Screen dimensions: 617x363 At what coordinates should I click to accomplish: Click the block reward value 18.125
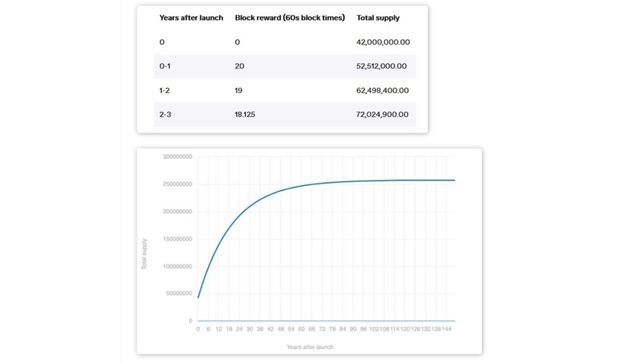click(245, 114)
